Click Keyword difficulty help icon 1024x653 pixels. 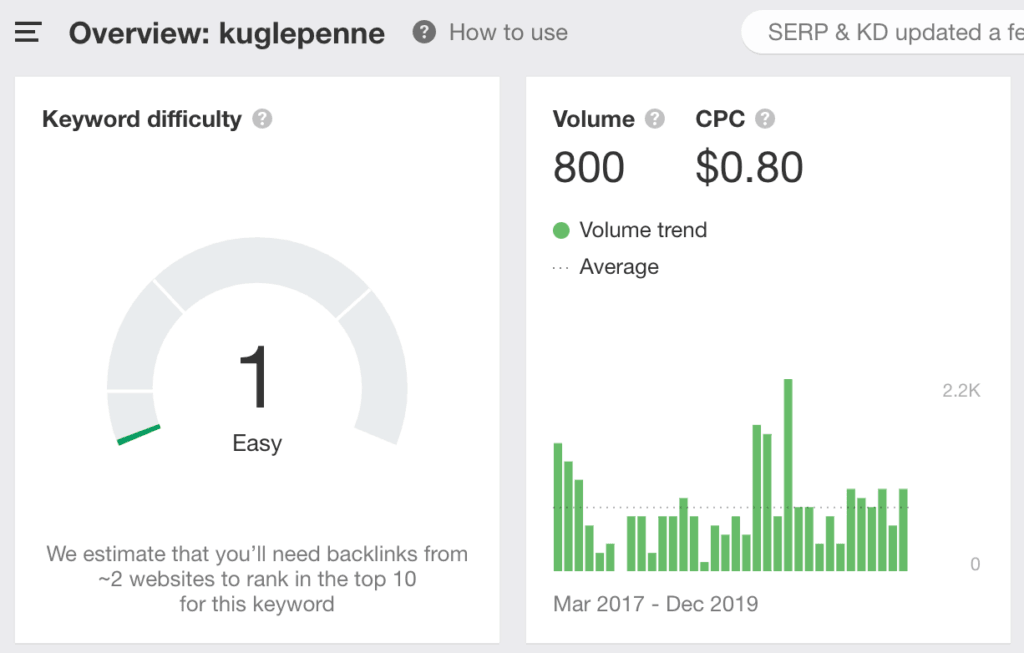[262, 119]
